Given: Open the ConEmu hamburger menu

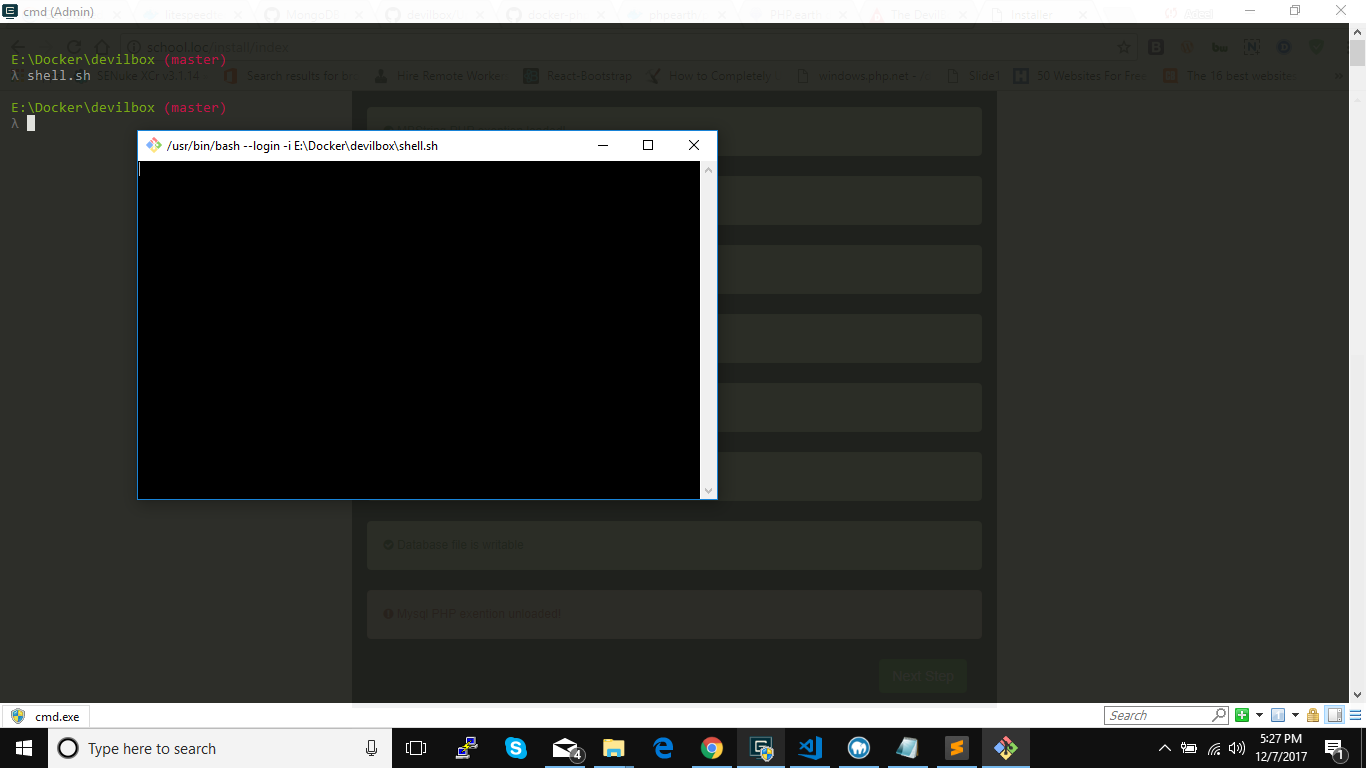Looking at the screenshot, I should pyautogui.click(x=1357, y=714).
